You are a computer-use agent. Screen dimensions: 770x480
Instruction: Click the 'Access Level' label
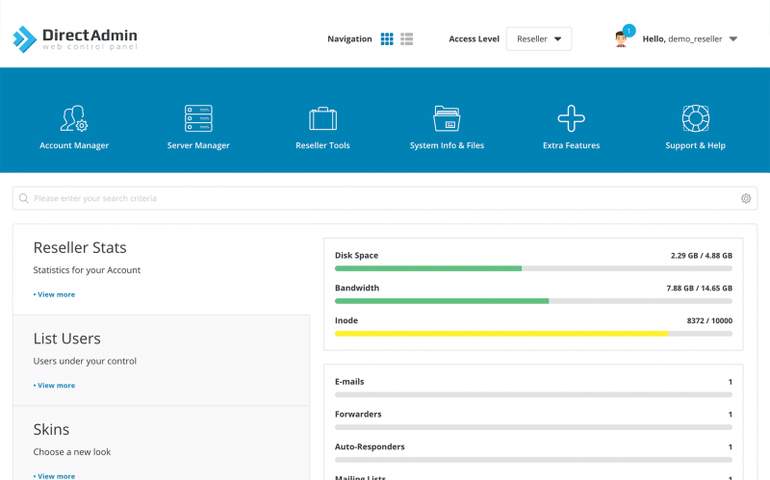click(474, 39)
